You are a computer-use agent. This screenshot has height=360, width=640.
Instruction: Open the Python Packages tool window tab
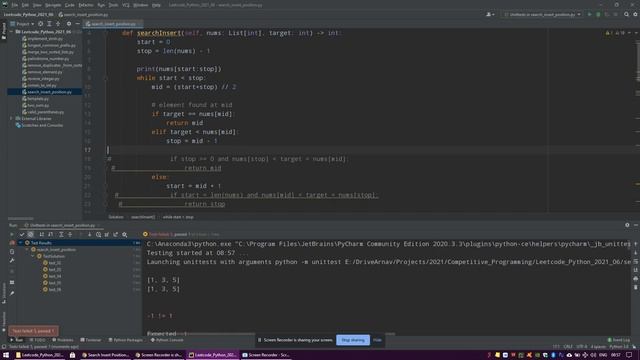pyautogui.click(x=126, y=340)
